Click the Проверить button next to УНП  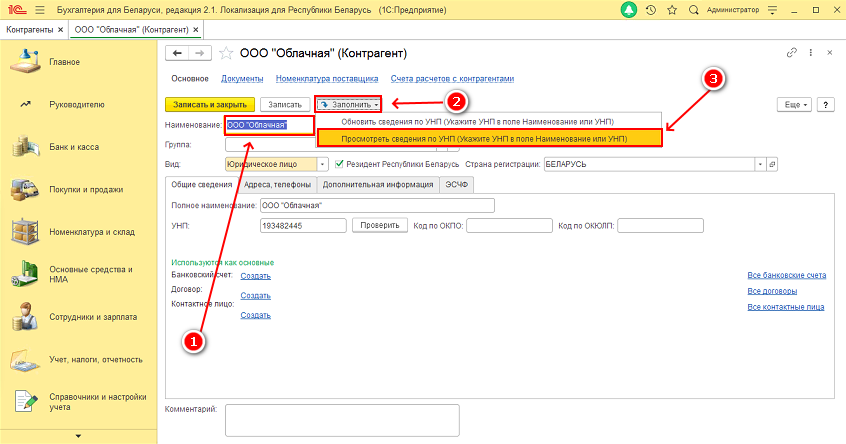tap(380, 226)
